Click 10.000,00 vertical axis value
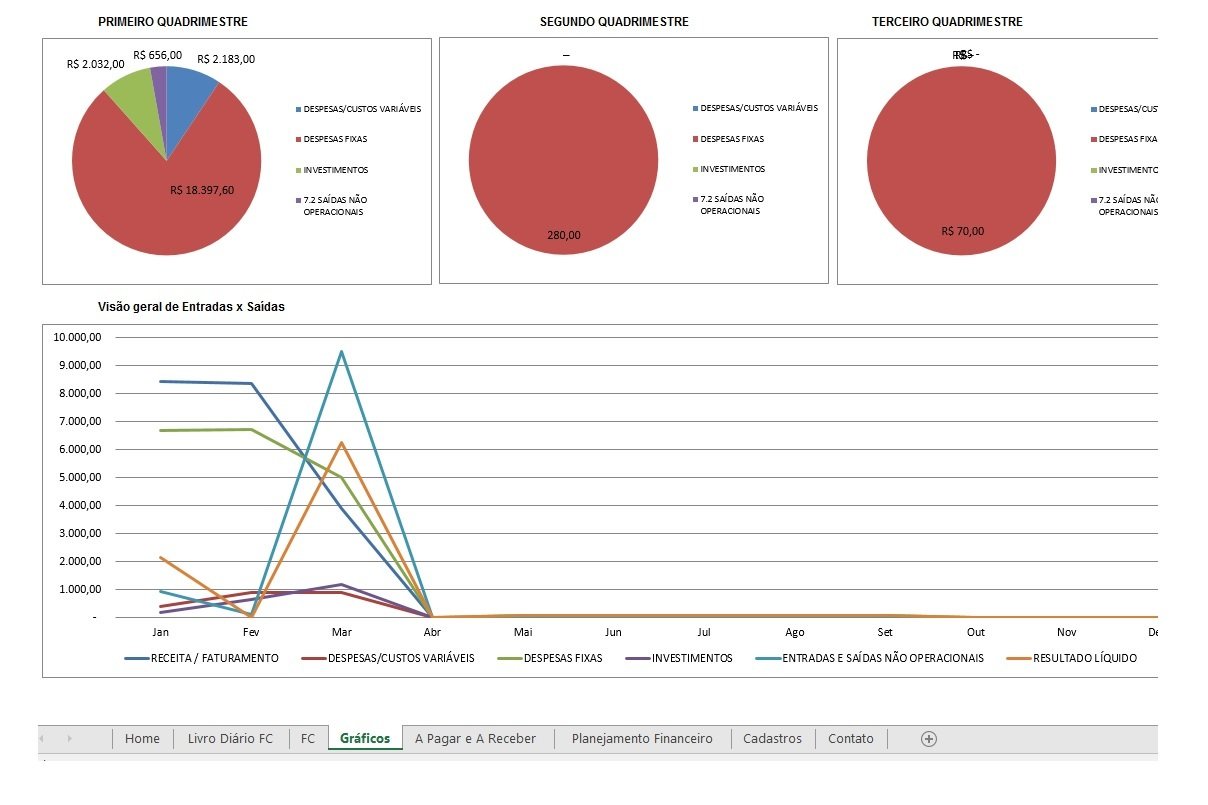Viewport: 1208px width, 805px height. pos(76,337)
